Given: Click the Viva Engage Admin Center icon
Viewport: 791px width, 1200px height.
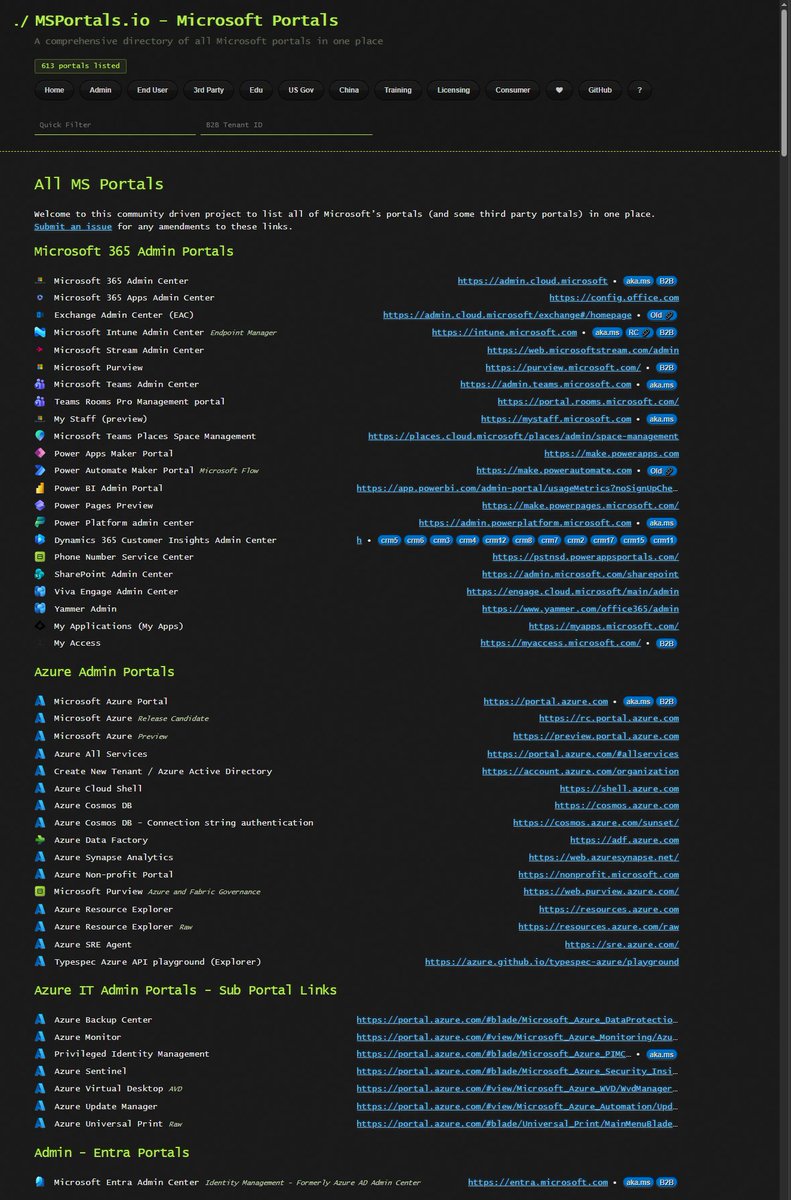Looking at the screenshot, I should pos(40,591).
